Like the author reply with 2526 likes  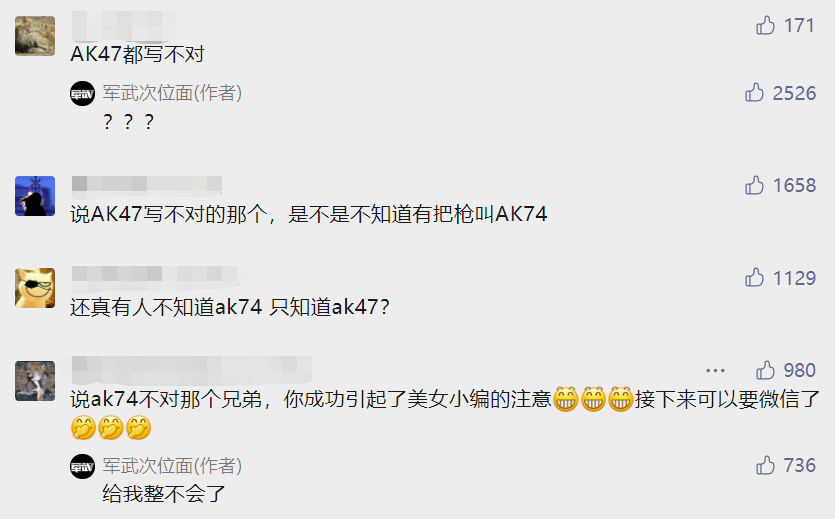(755, 93)
